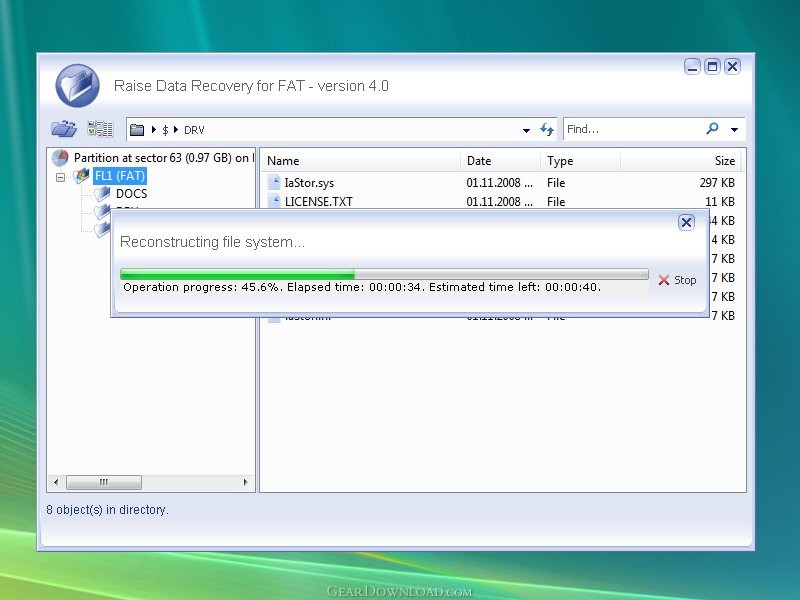The width and height of the screenshot is (800, 600).
Task: Click the tree horizontal scrollbar thumb
Action: pos(104,482)
